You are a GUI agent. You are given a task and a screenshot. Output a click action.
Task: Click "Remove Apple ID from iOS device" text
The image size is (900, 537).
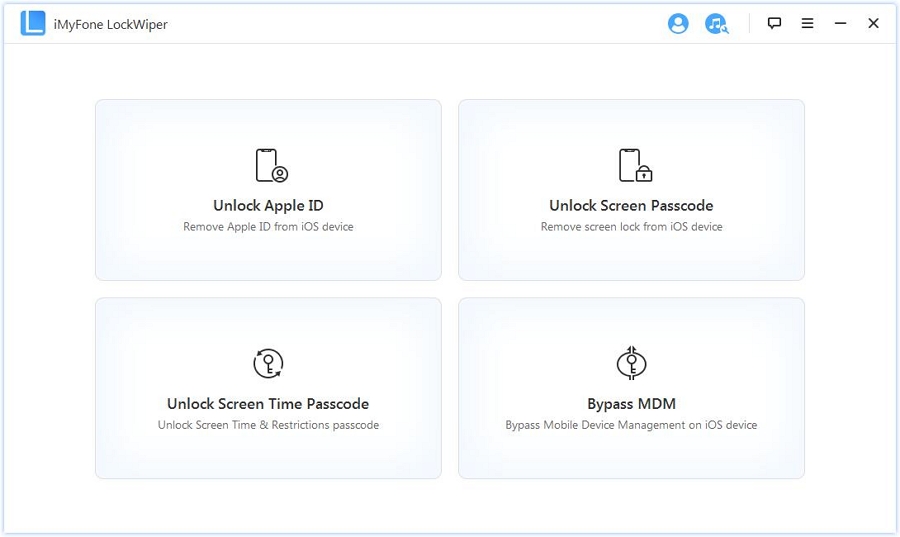tap(268, 227)
